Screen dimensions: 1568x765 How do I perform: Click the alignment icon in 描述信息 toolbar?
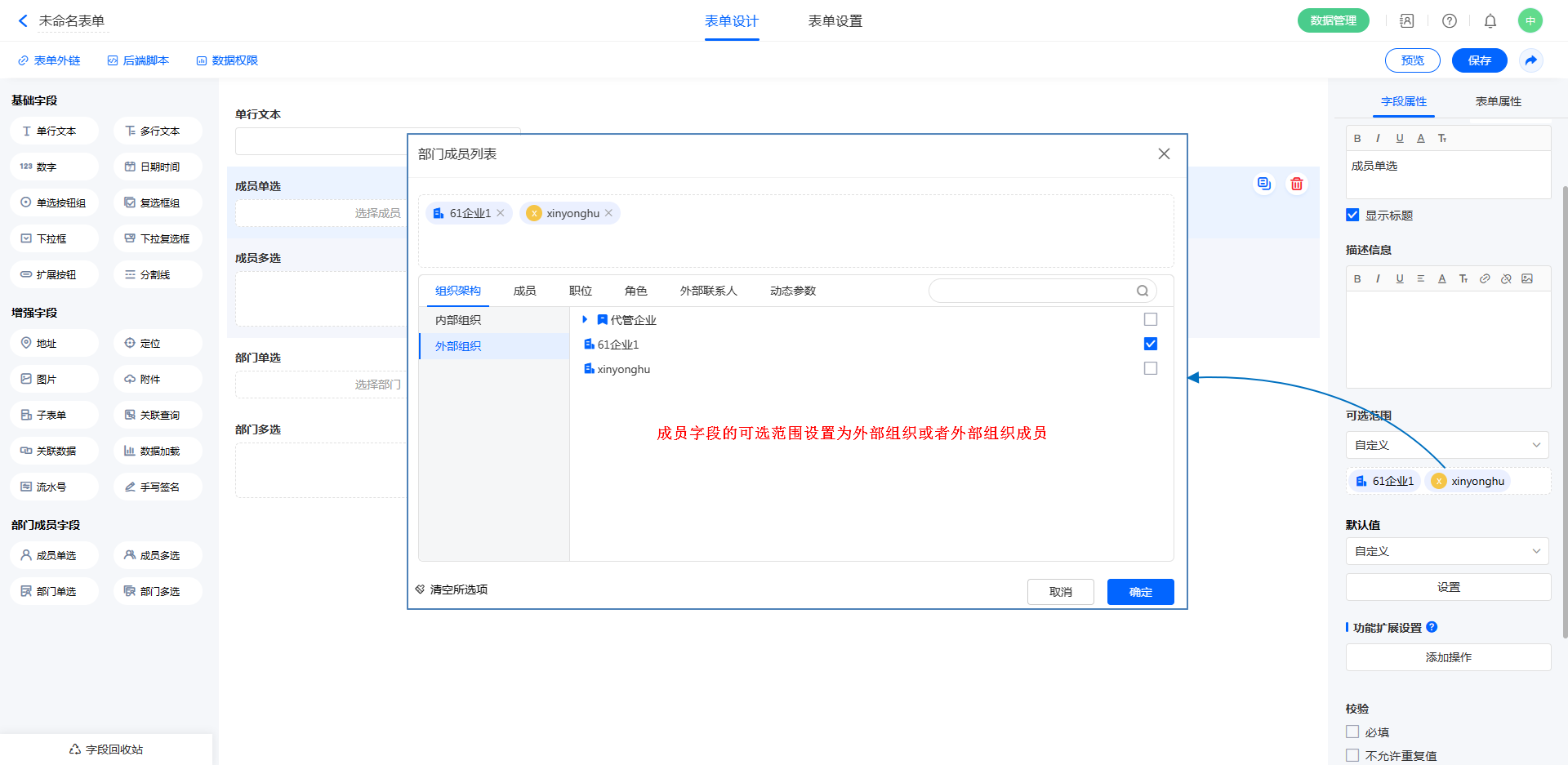tap(1421, 278)
